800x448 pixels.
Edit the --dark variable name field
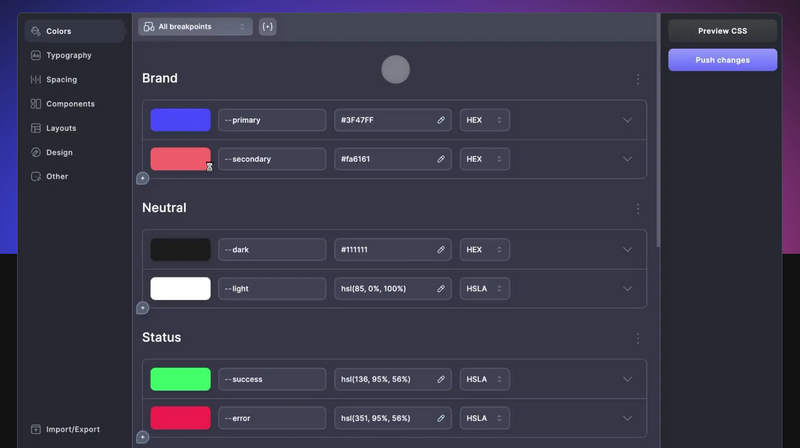(x=272, y=250)
